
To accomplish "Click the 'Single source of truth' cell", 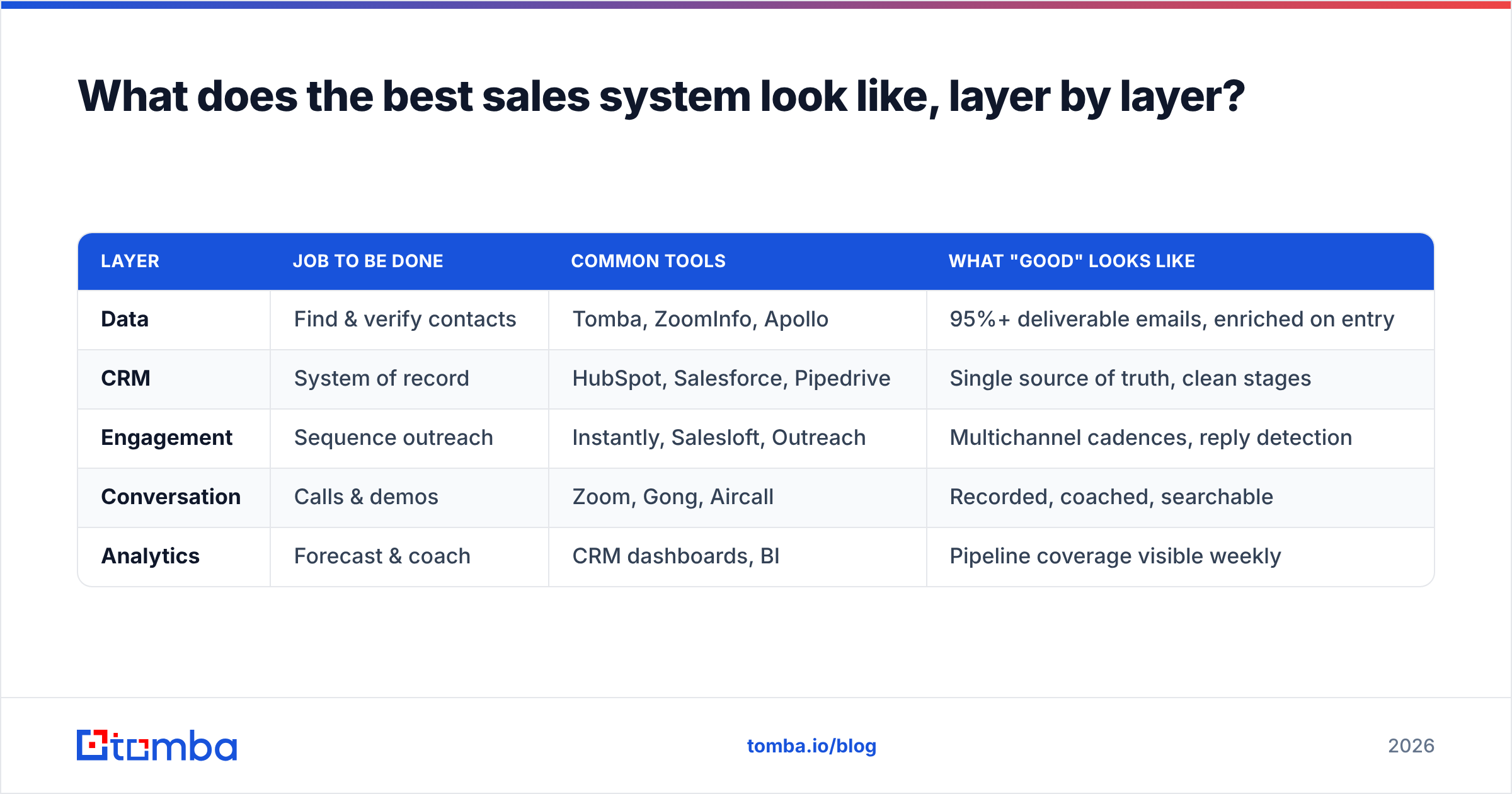I will click(1180, 379).
